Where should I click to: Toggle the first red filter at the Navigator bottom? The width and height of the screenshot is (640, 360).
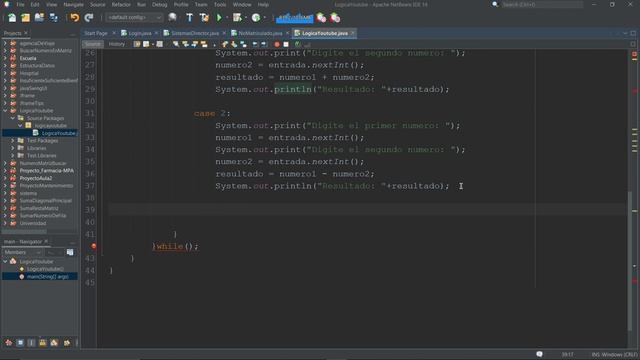[9, 343]
